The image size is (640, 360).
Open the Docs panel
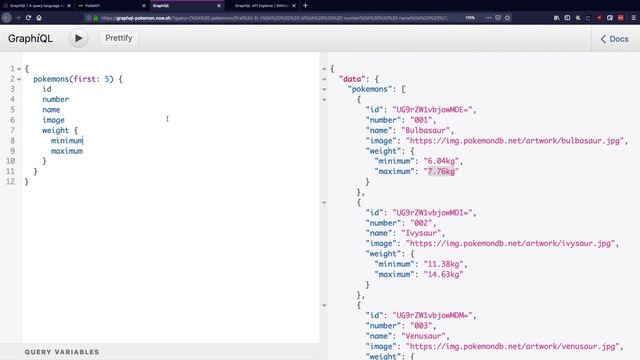point(614,39)
